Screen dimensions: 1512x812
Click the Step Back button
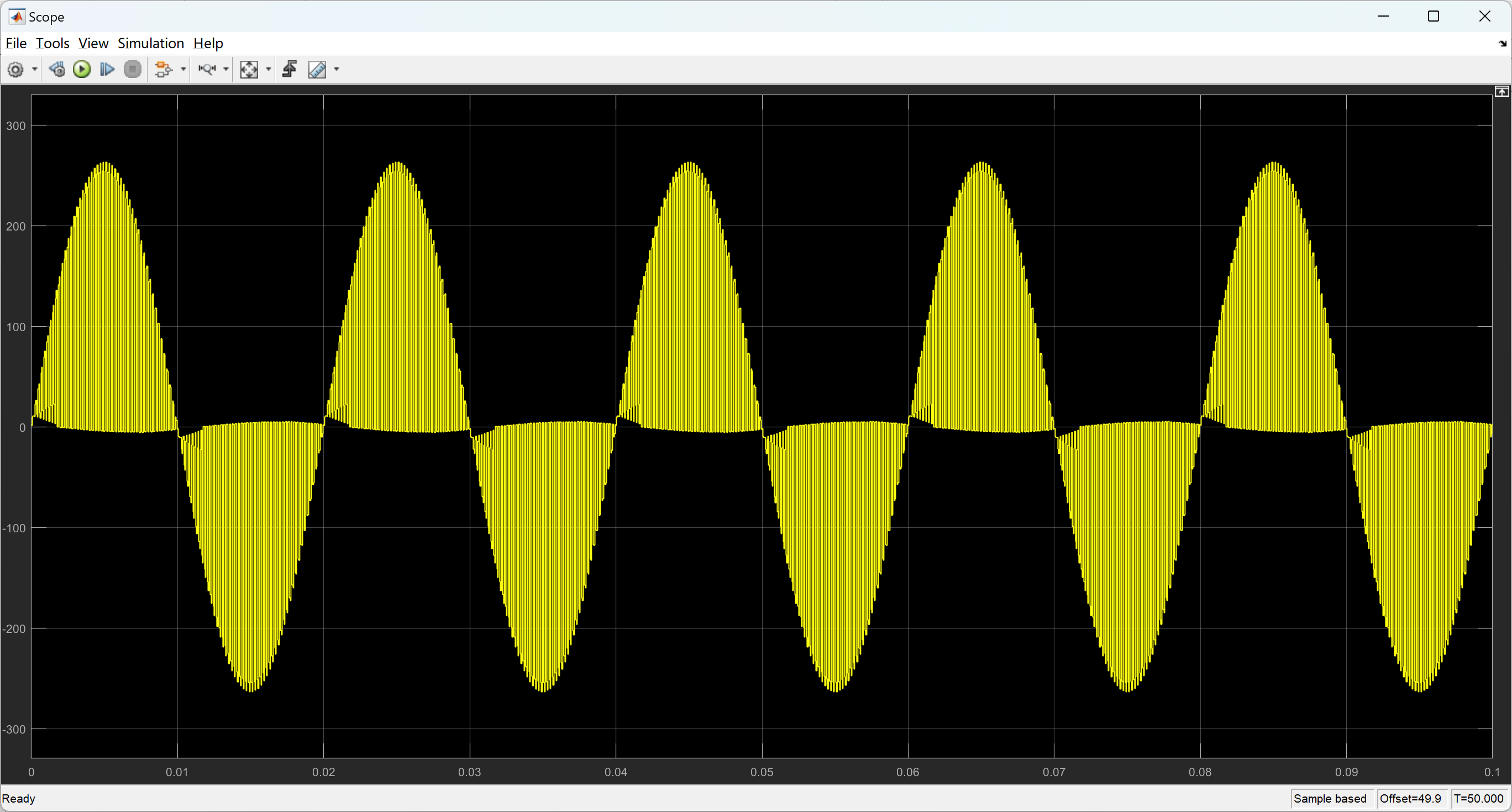[57, 69]
